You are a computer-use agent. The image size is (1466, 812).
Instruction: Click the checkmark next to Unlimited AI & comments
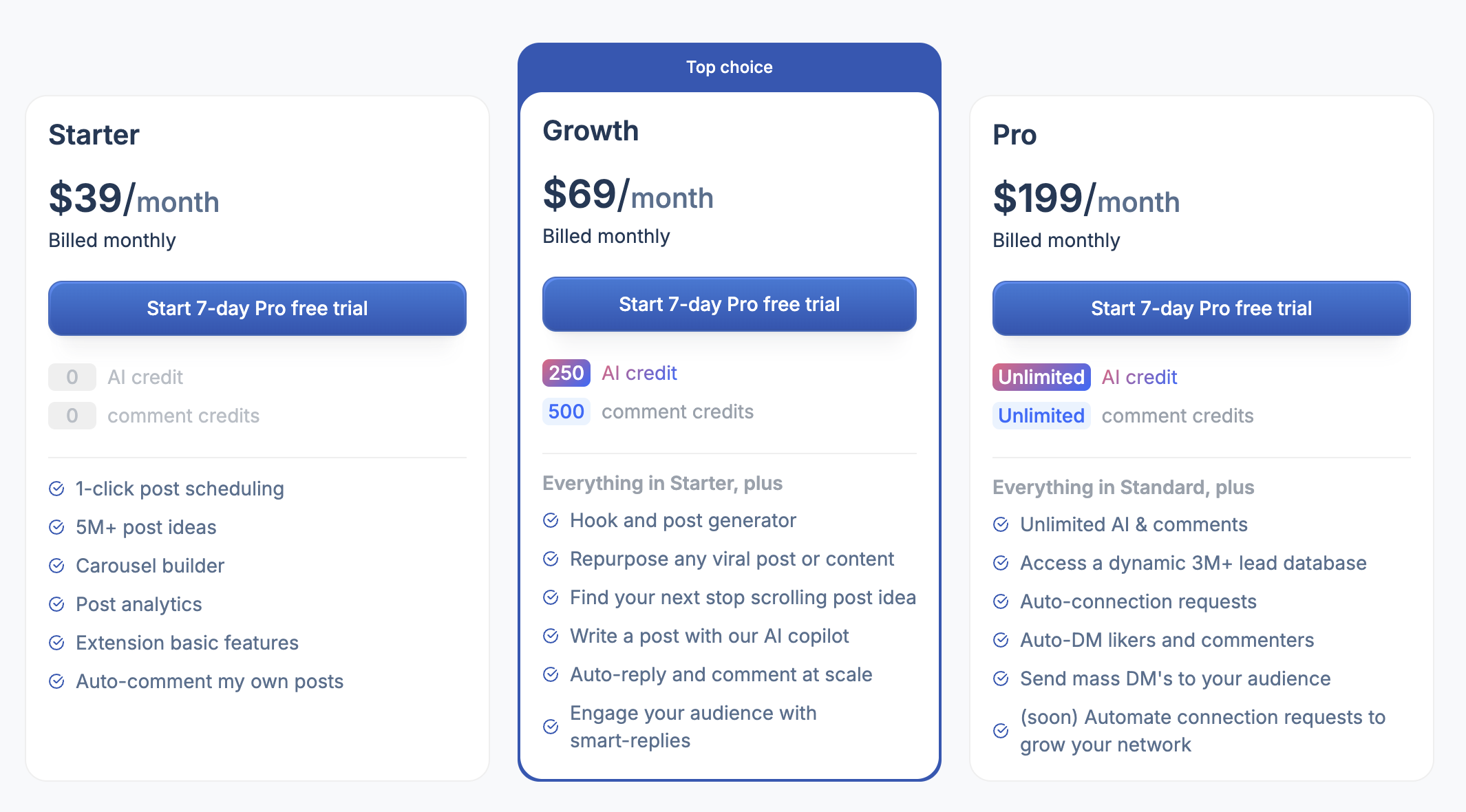point(1000,524)
